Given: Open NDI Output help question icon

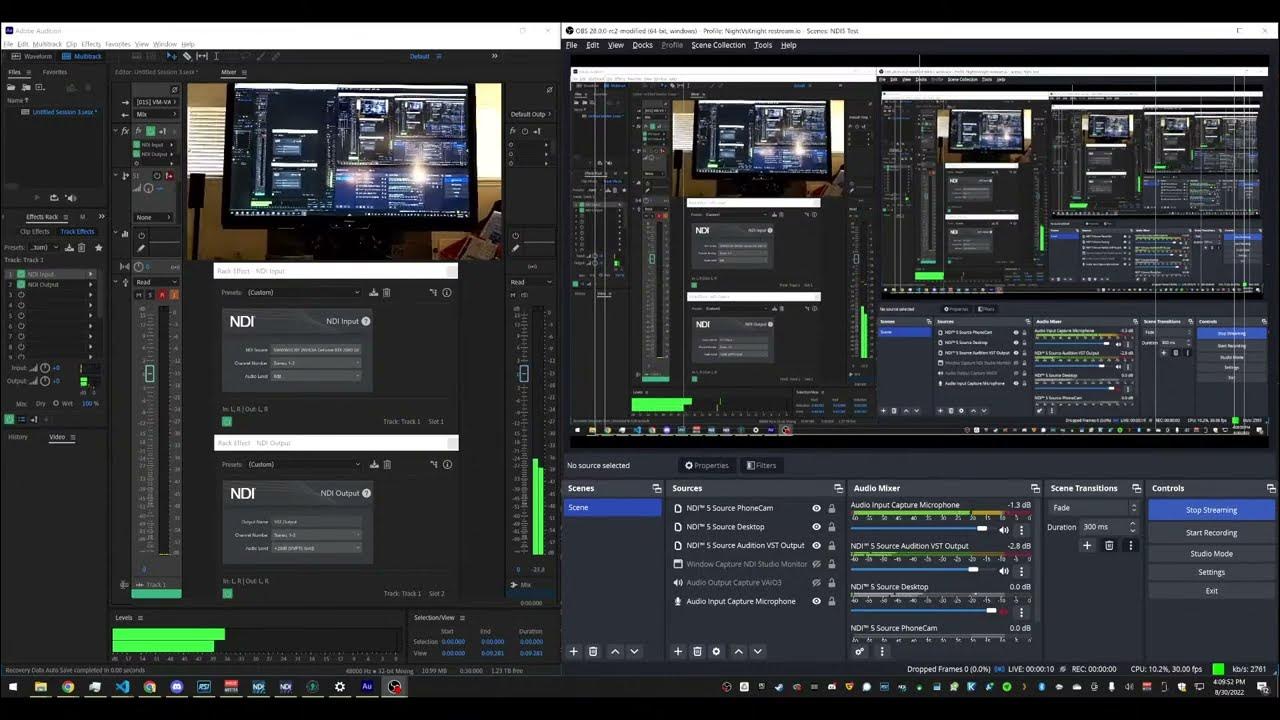Looking at the screenshot, I should (367, 493).
